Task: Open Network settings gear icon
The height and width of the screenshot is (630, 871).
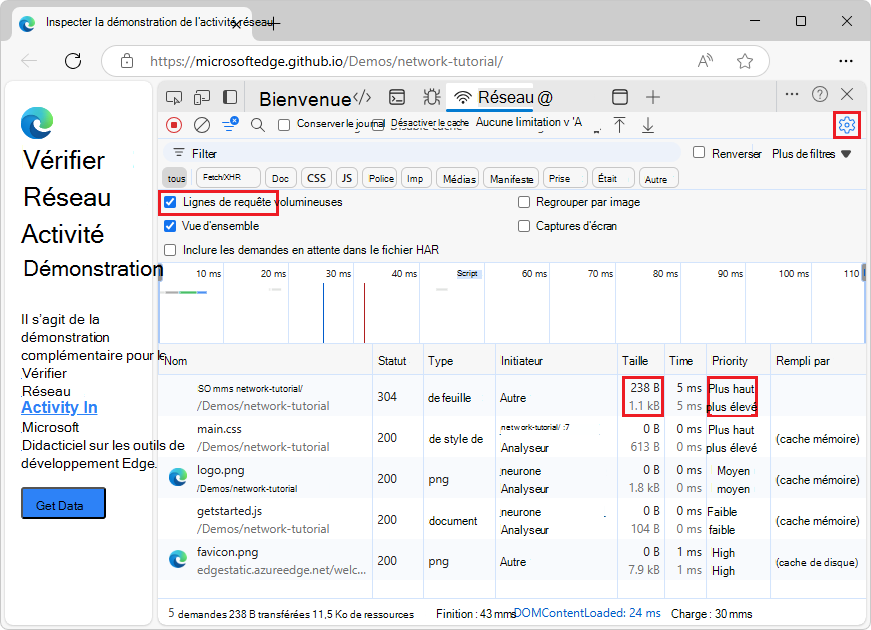Action: [x=847, y=125]
